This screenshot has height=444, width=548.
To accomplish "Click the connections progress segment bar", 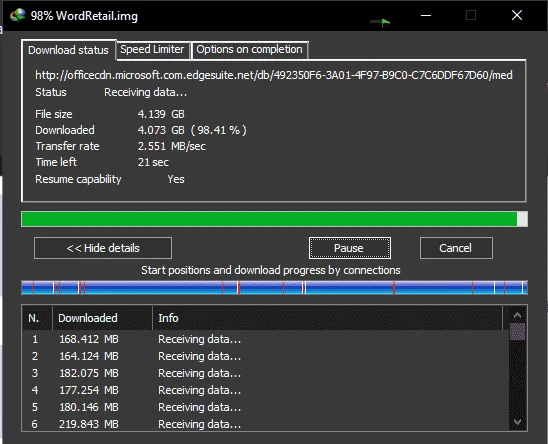I will tap(274, 287).
